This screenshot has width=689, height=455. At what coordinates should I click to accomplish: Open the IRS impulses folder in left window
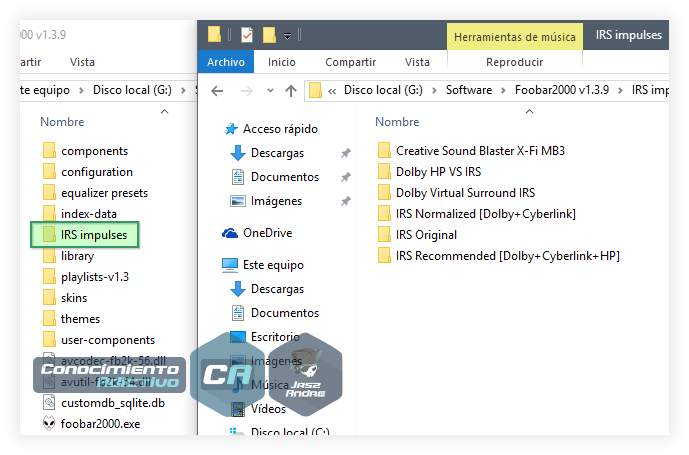(85, 235)
